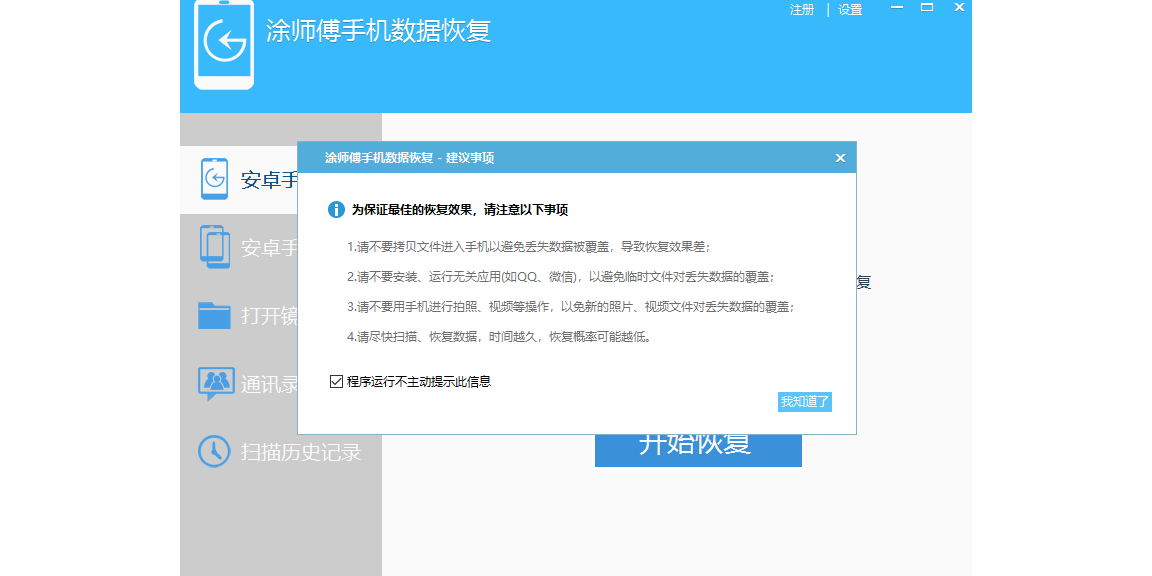This screenshot has width=1152, height=576.
Task: Close the 建议事项 dialog with X
Action: tap(840, 158)
